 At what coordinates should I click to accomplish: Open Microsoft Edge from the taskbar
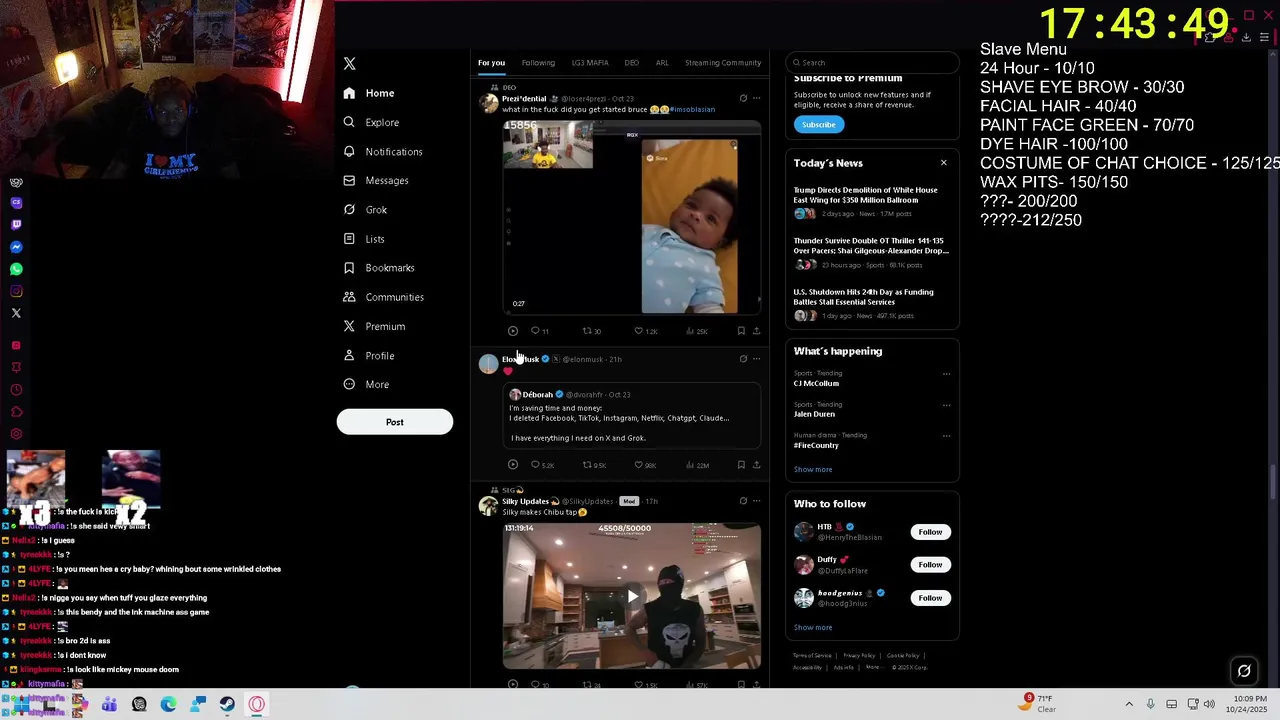coord(168,704)
